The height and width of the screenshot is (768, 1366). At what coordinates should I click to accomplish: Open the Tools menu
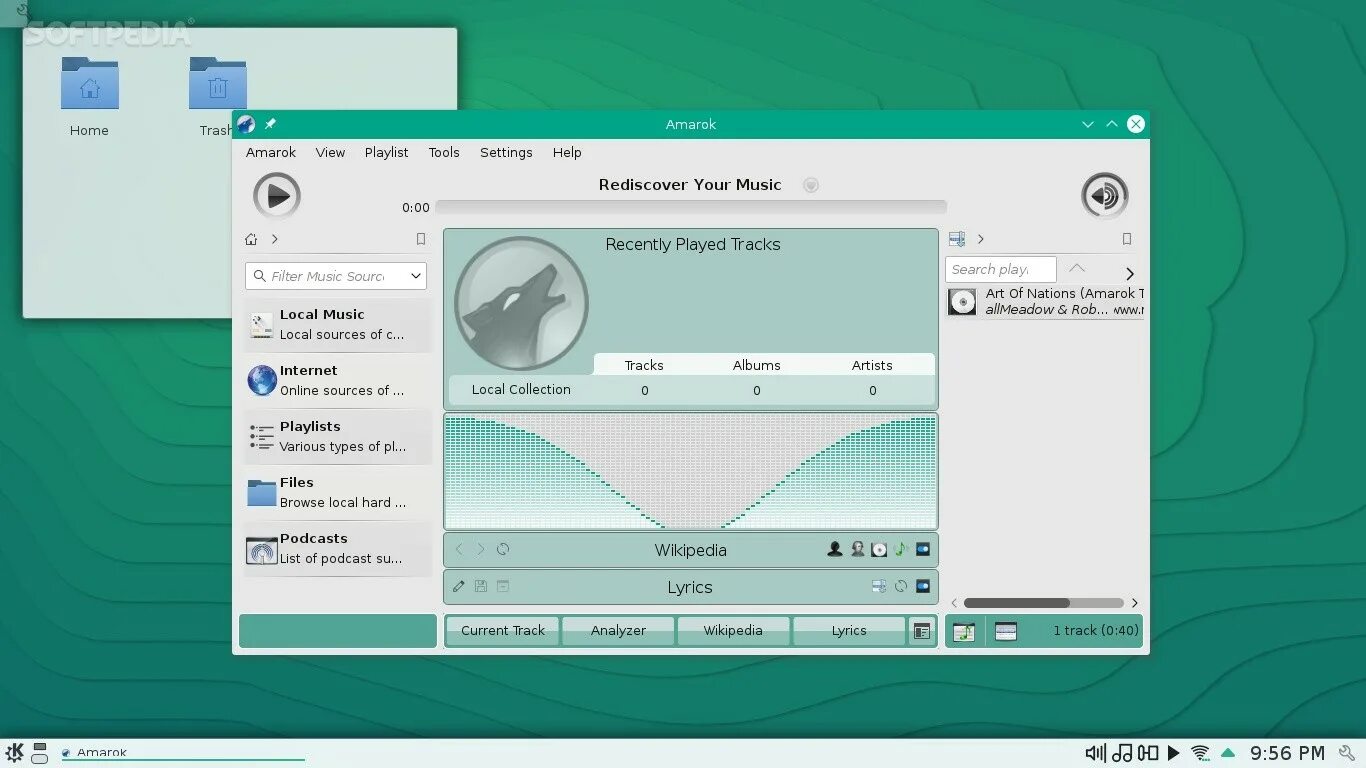coord(444,152)
